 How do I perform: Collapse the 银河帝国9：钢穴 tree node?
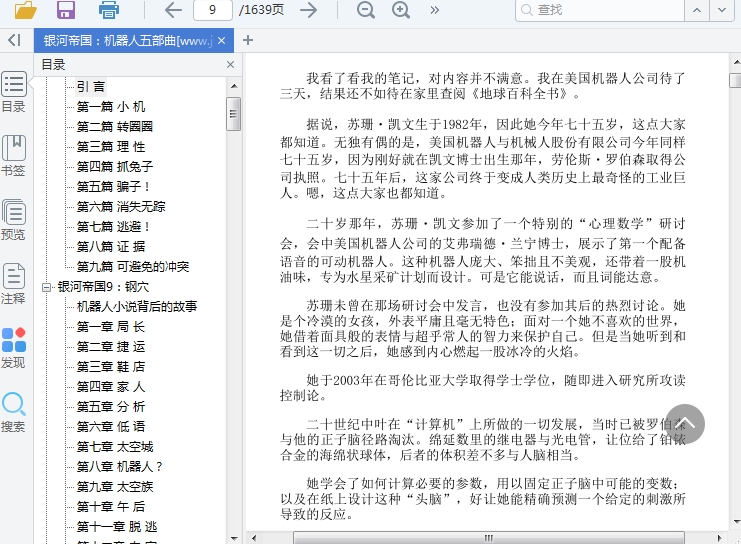click(46, 287)
